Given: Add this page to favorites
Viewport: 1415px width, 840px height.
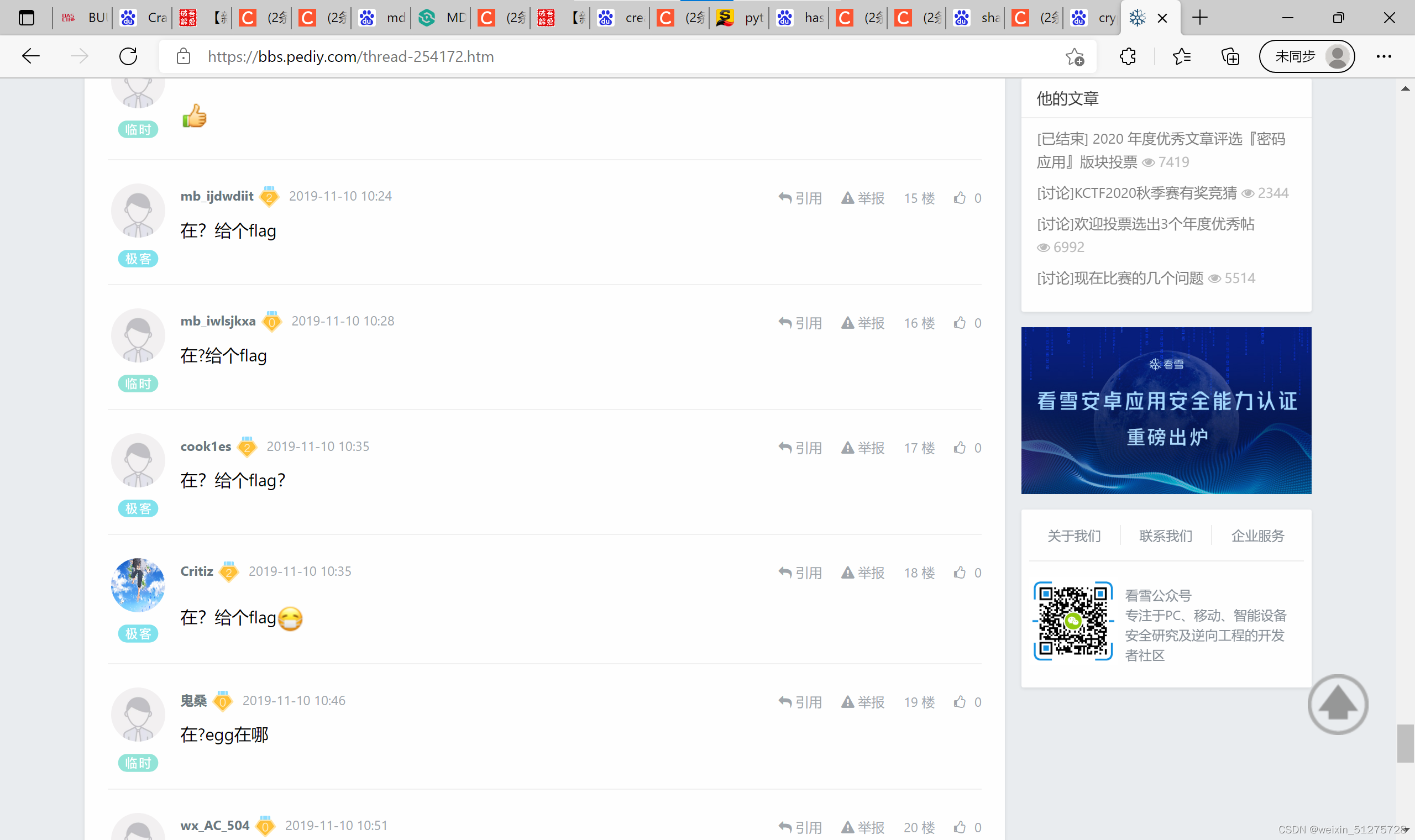Looking at the screenshot, I should tap(1075, 56).
